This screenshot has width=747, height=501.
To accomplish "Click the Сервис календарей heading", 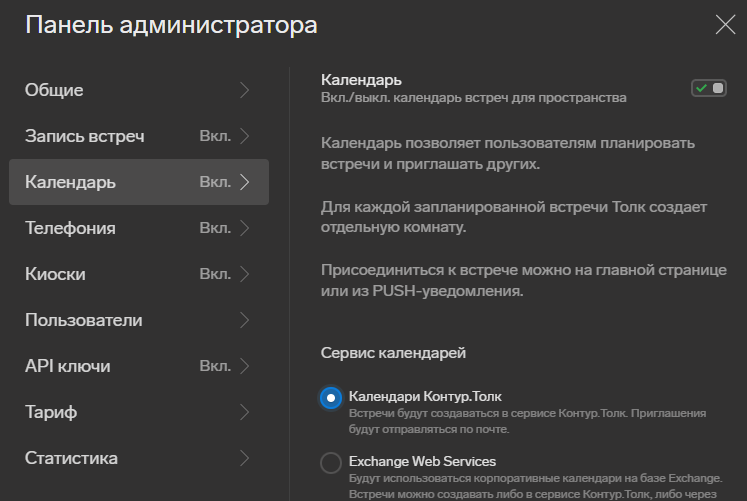I will click(x=393, y=353).
